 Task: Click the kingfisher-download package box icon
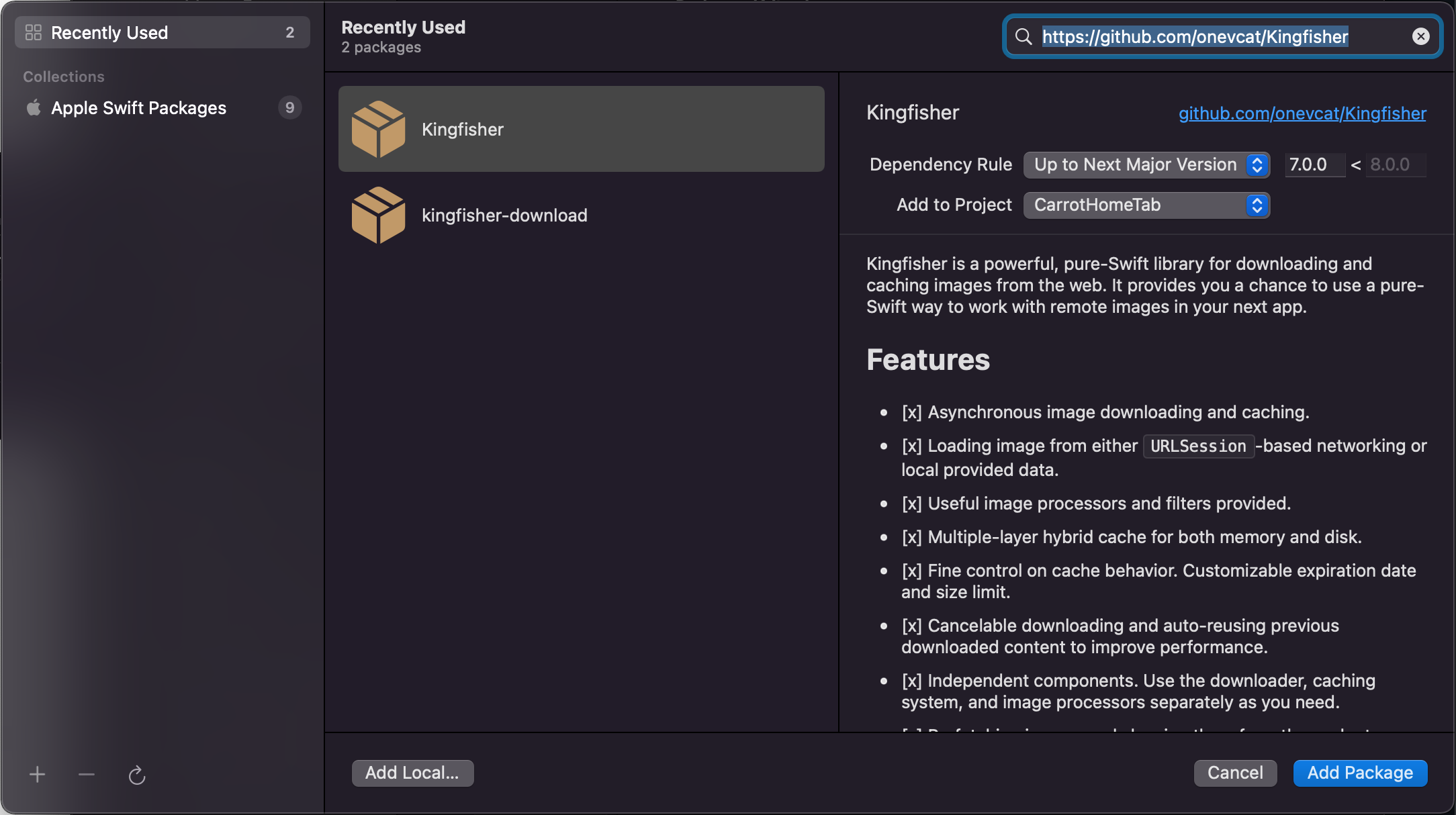coord(378,215)
